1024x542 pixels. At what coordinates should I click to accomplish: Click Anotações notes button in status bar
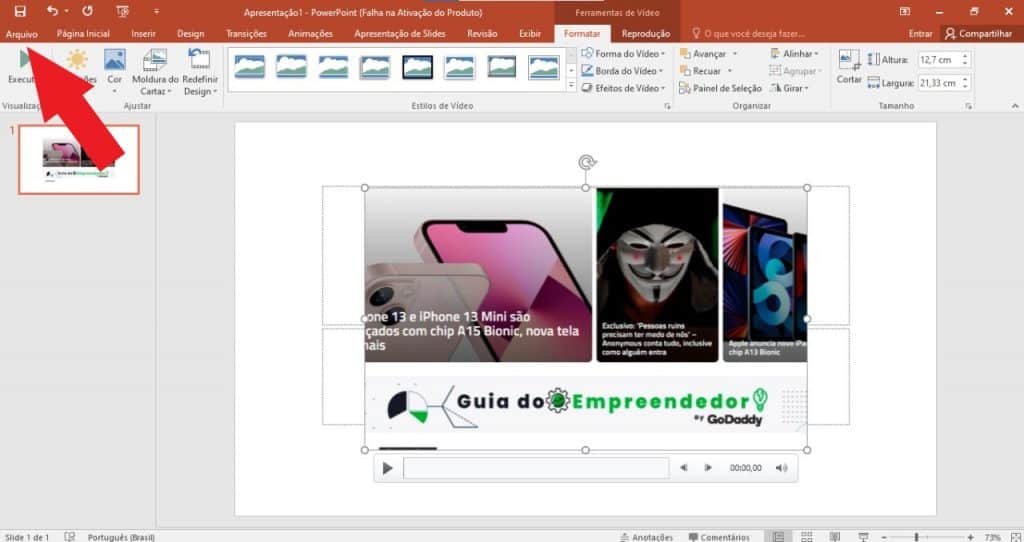(647, 537)
